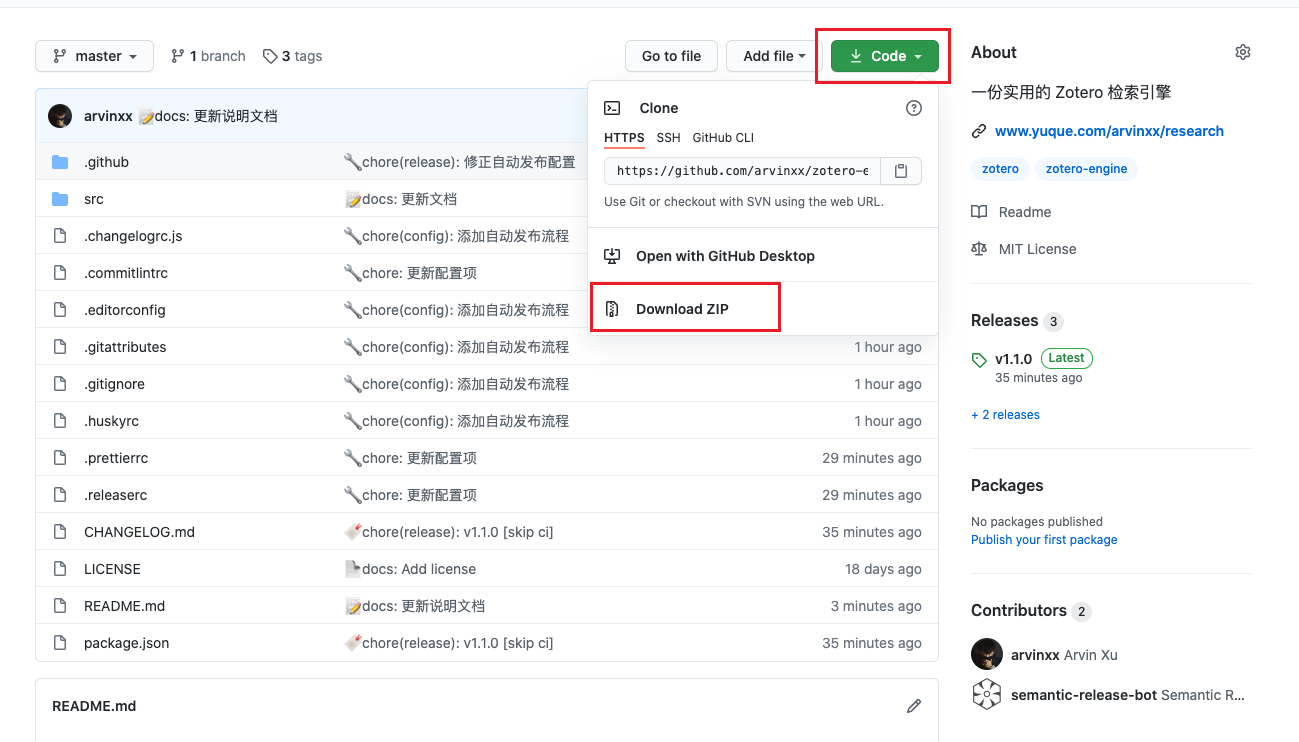Click the Go to file button
The width and height of the screenshot is (1299, 742).
(x=671, y=56)
